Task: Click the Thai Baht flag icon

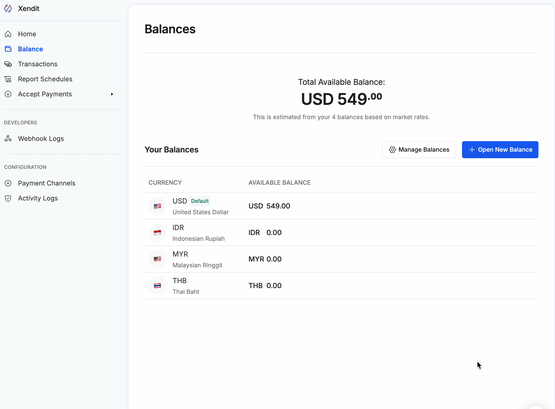Action: (158, 286)
